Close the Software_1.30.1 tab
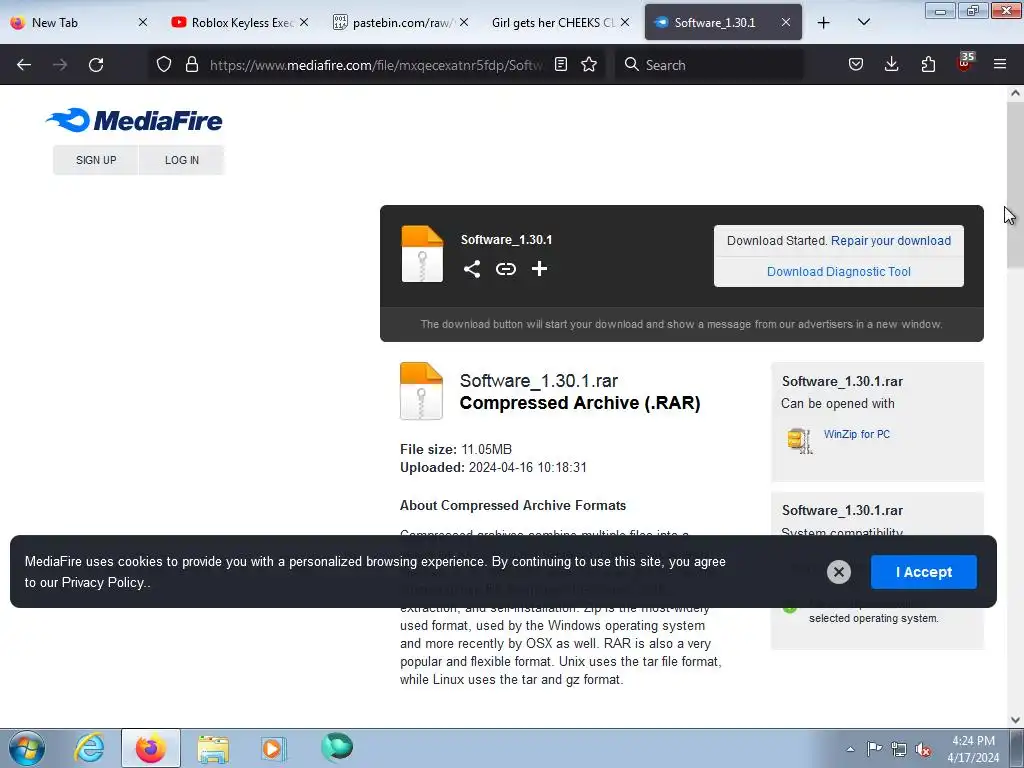Viewport: 1024px width, 768px height. (786, 22)
